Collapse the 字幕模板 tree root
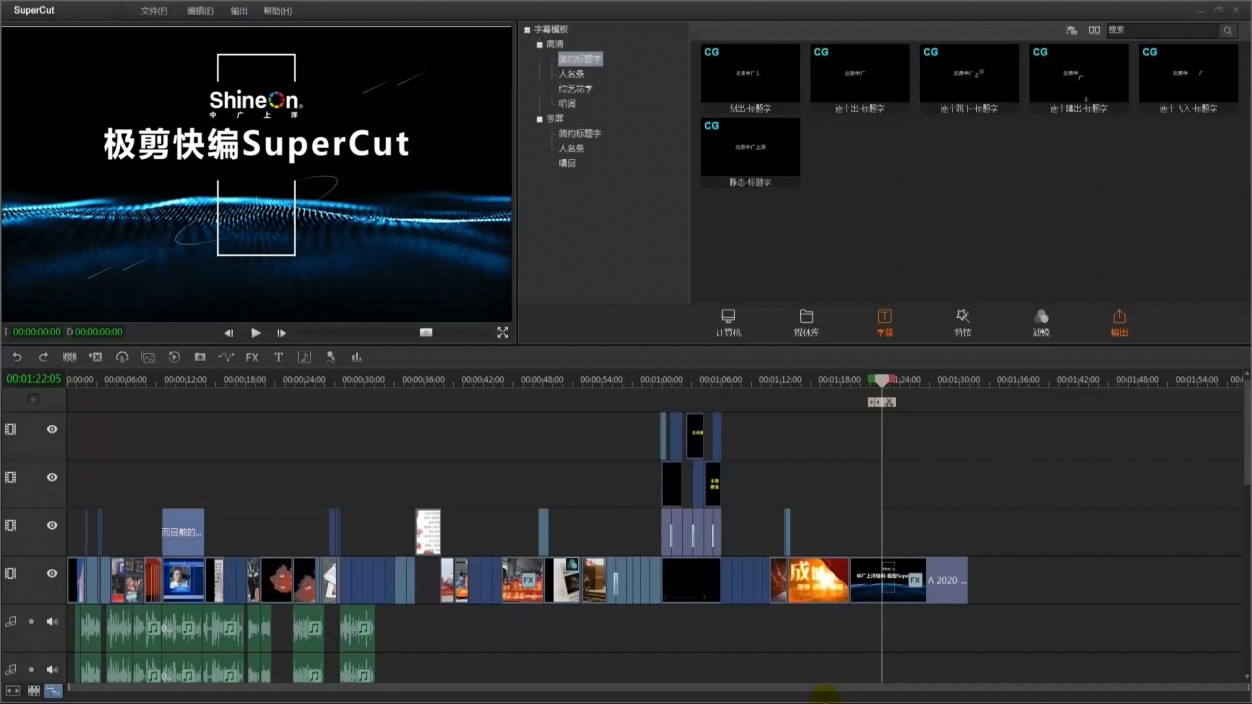Viewport: 1252px width, 704px height. pyautogui.click(x=527, y=30)
